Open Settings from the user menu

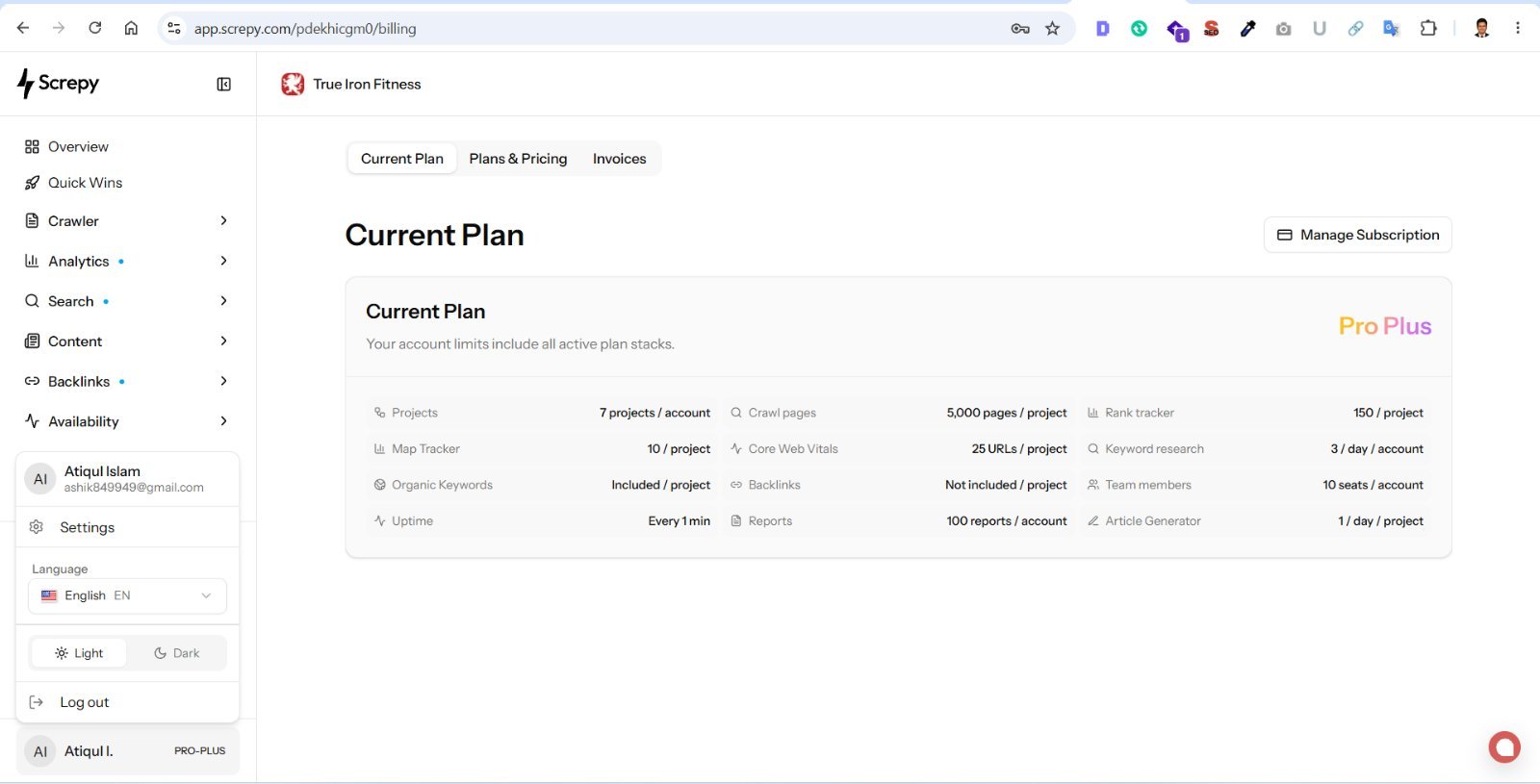coord(127,527)
